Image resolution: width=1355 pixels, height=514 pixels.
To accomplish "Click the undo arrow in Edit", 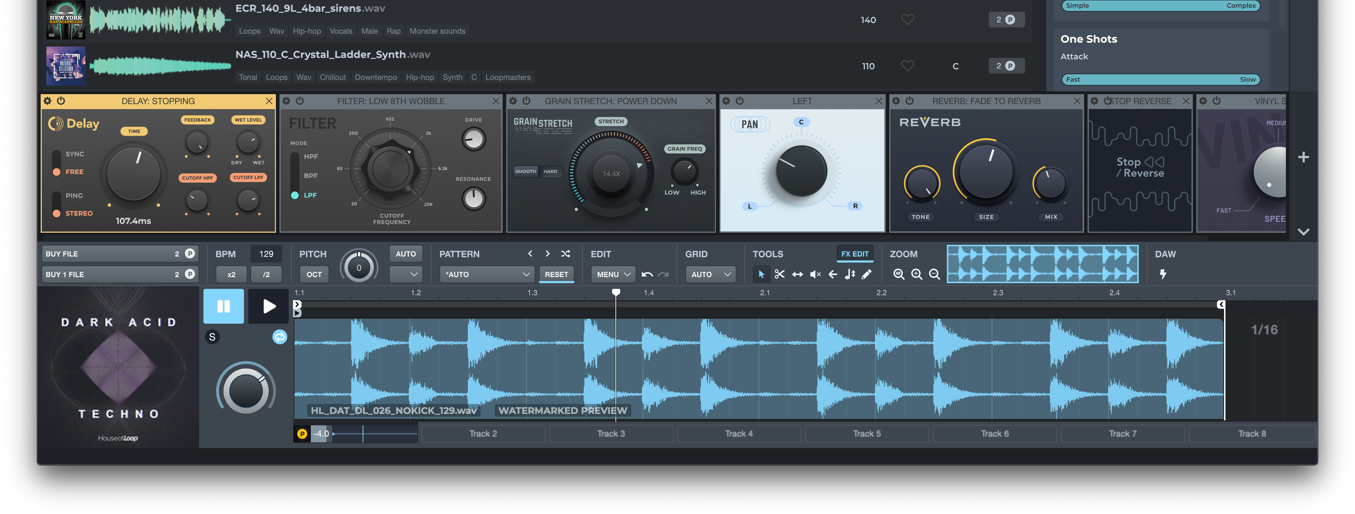I will point(647,274).
